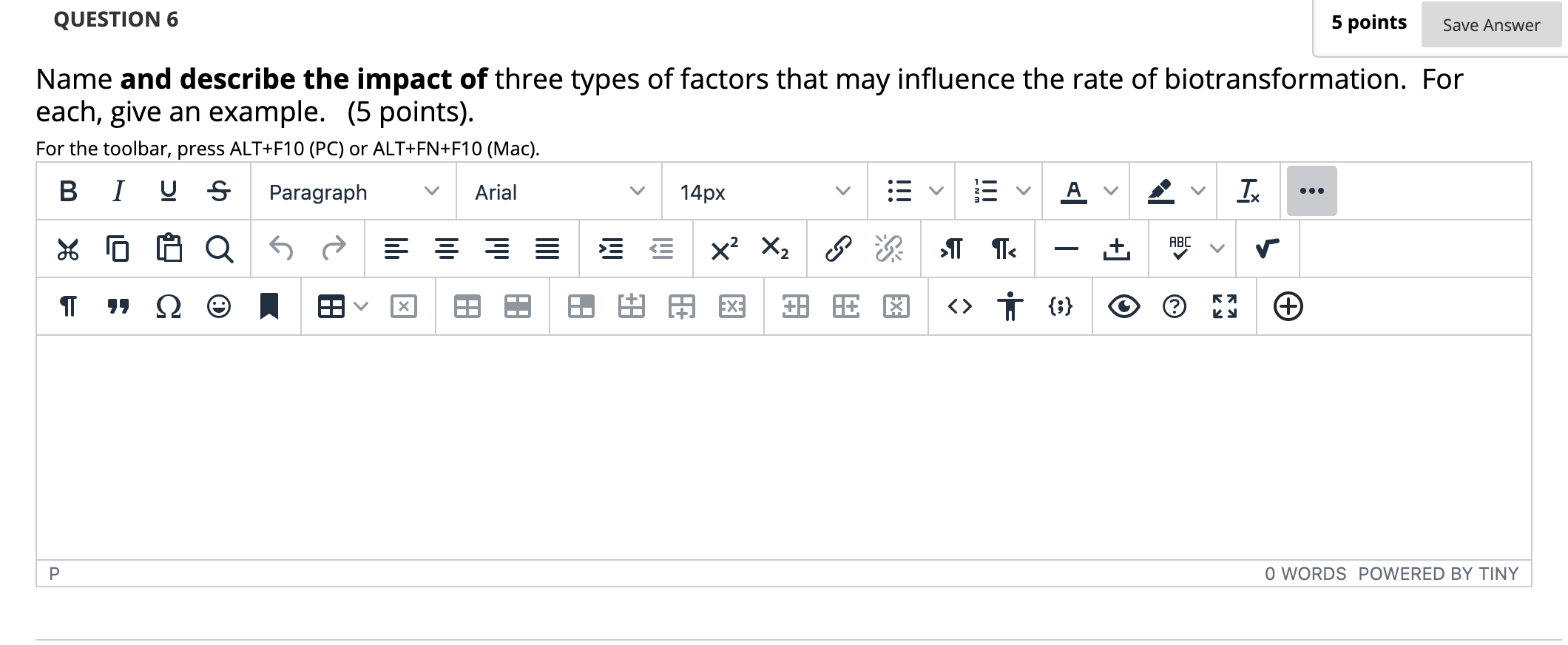1568x645 pixels.
Task: Toggle italic formatting
Action: point(118,192)
